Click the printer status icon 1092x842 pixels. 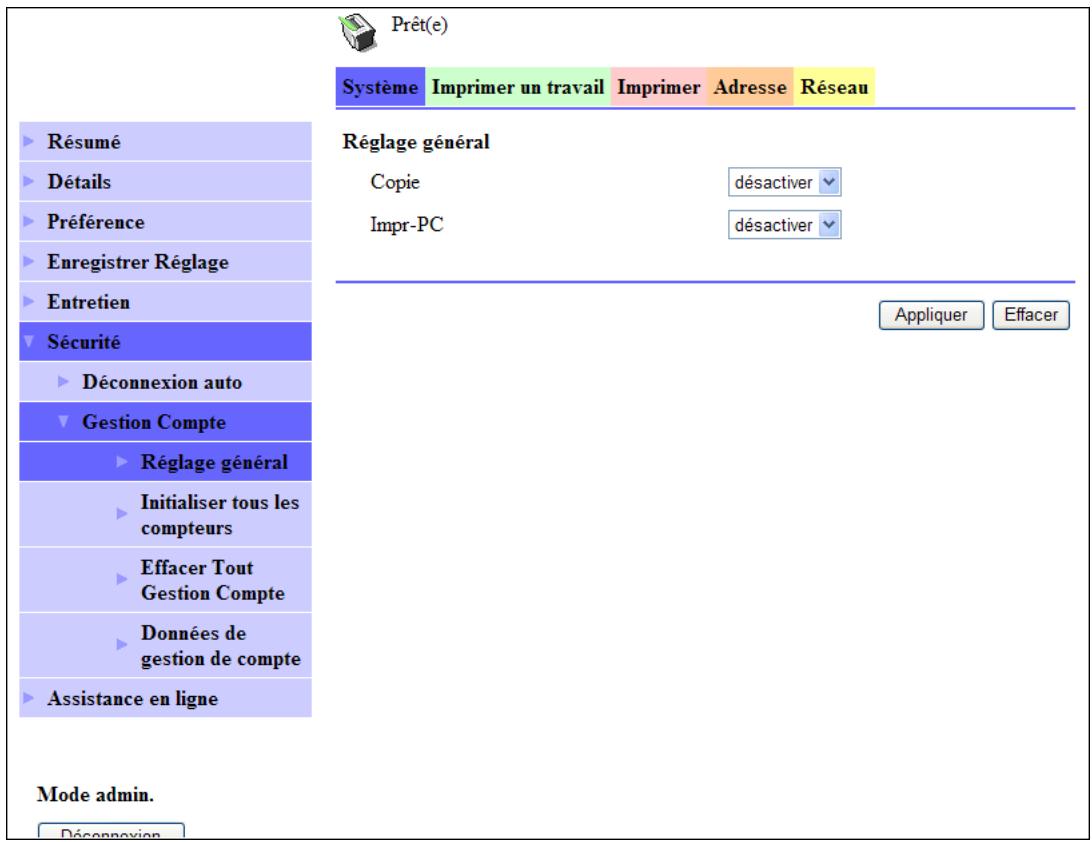tap(358, 32)
